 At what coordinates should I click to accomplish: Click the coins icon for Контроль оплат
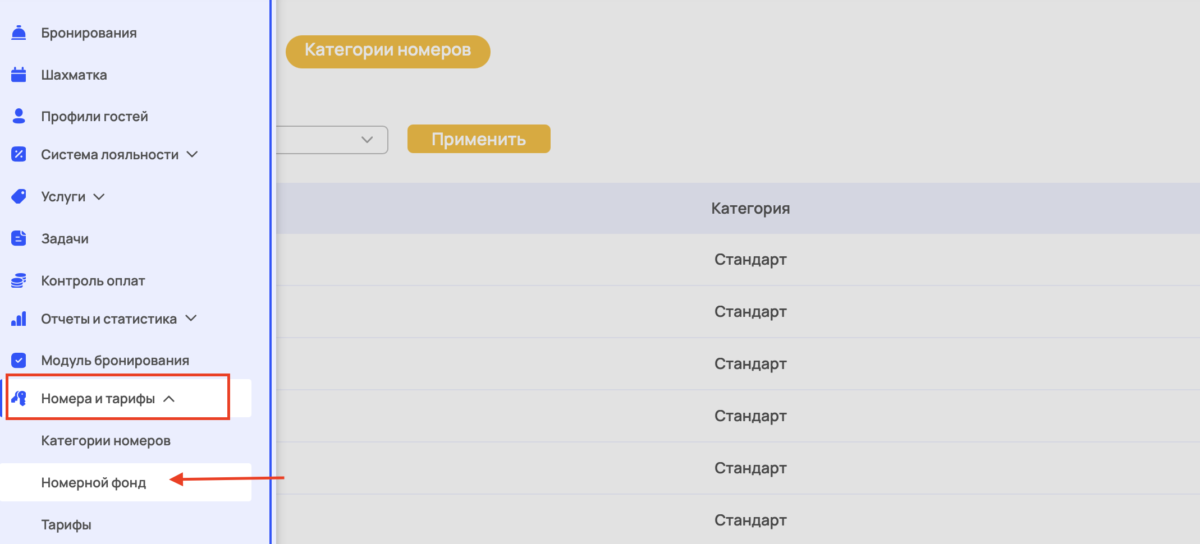(x=18, y=281)
